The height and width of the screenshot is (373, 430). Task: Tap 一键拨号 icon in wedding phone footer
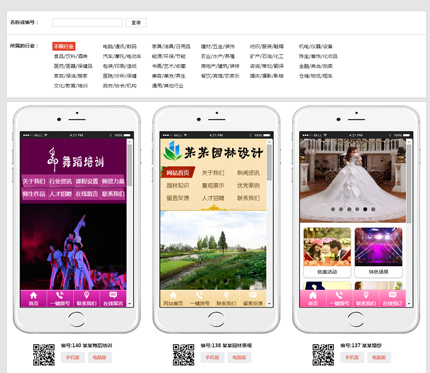(339, 295)
